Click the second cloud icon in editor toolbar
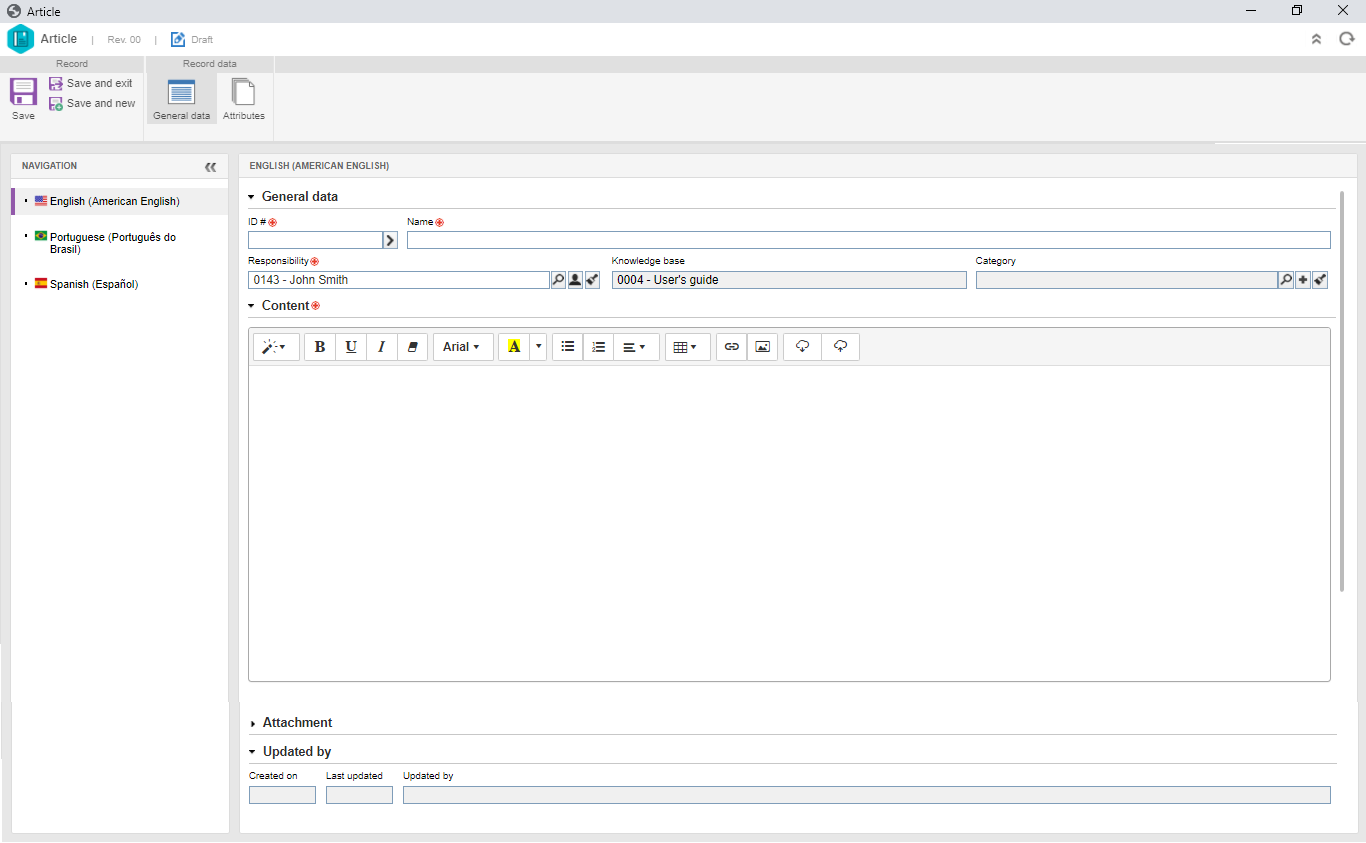 tap(840, 347)
